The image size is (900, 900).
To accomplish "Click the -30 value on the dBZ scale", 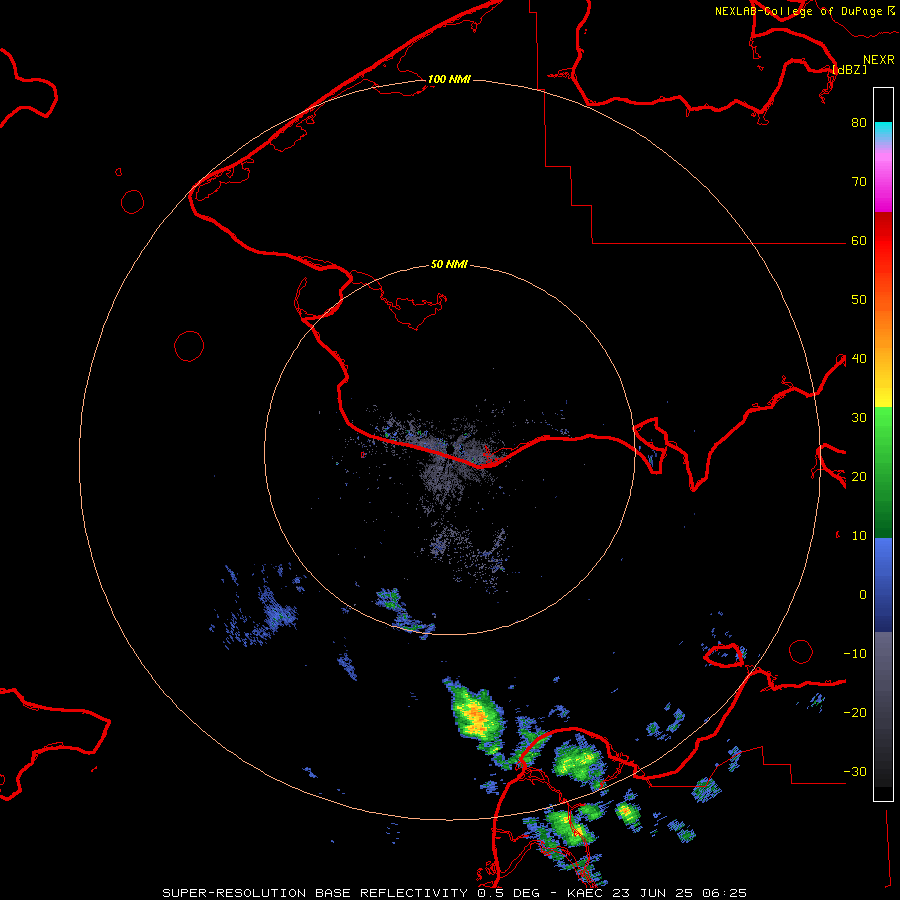I will [x=855, y=772].
